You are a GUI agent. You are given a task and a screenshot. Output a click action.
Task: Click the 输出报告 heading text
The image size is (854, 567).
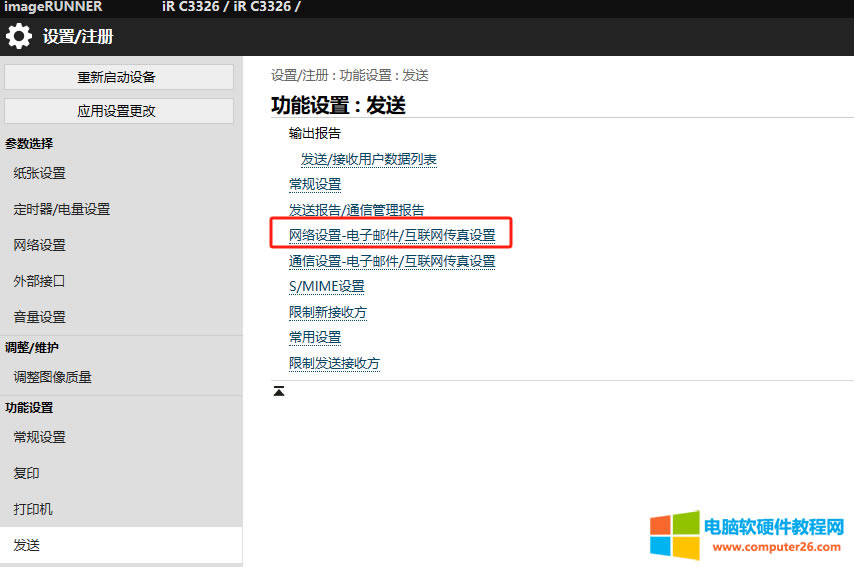tap(315, 133)
